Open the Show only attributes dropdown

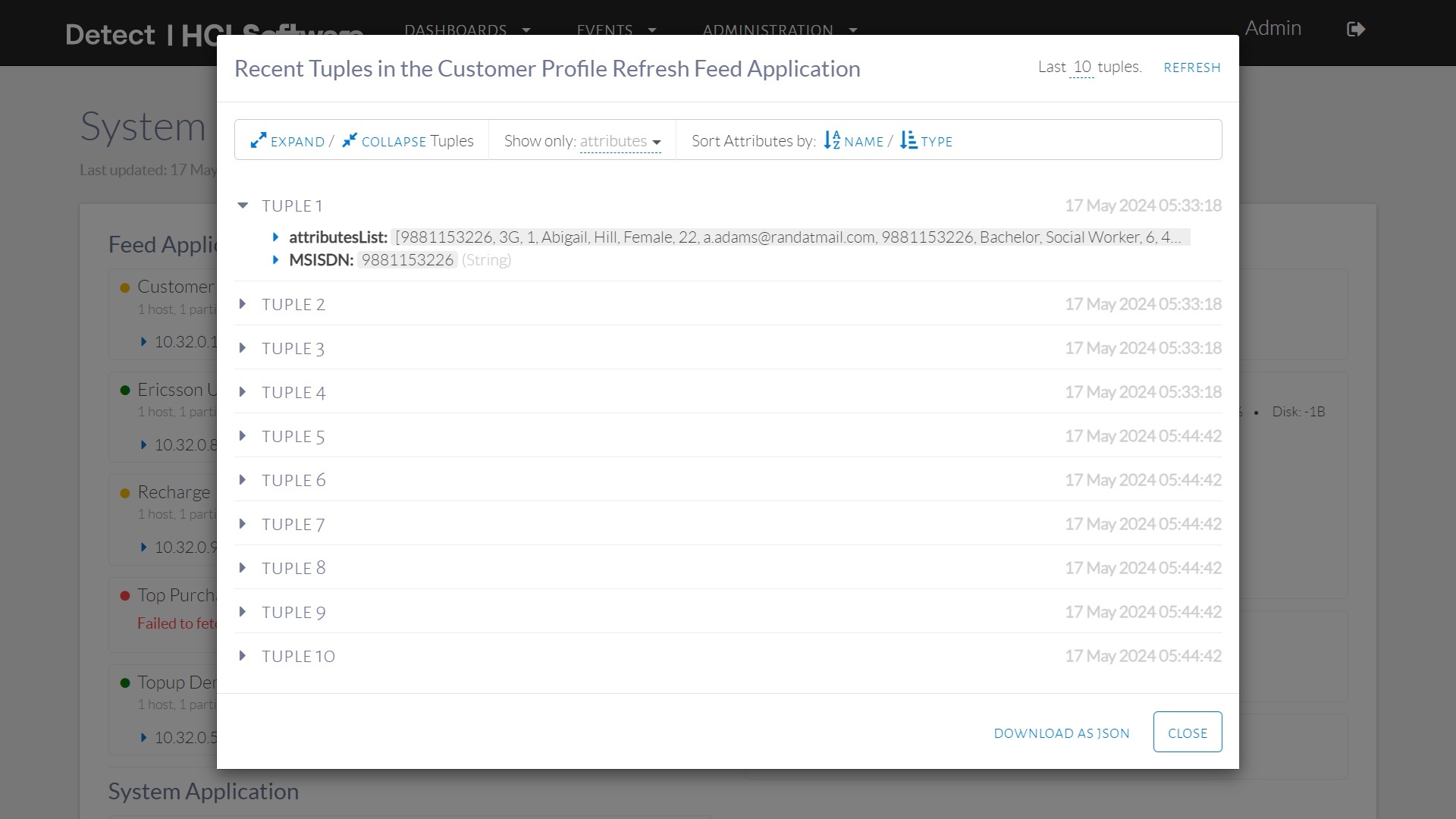click(620, 141)
